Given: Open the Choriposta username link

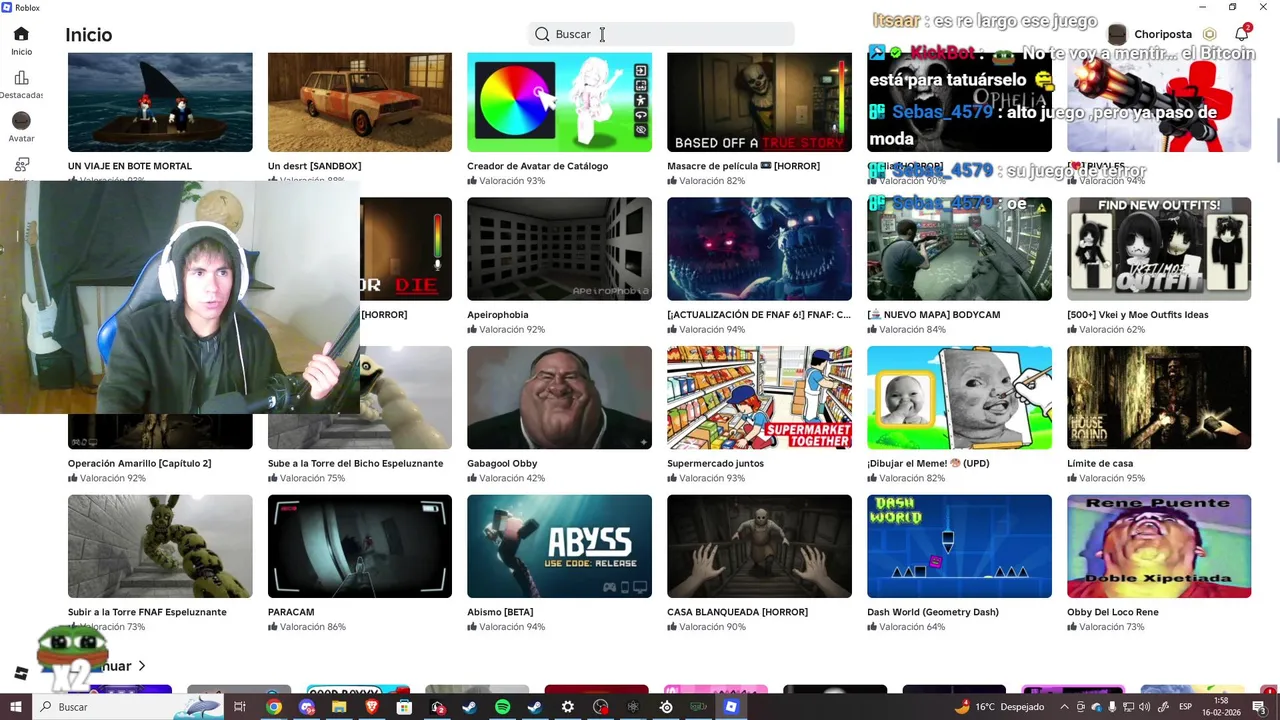Looking at the screenshot, I should (x=1163, y=34).
